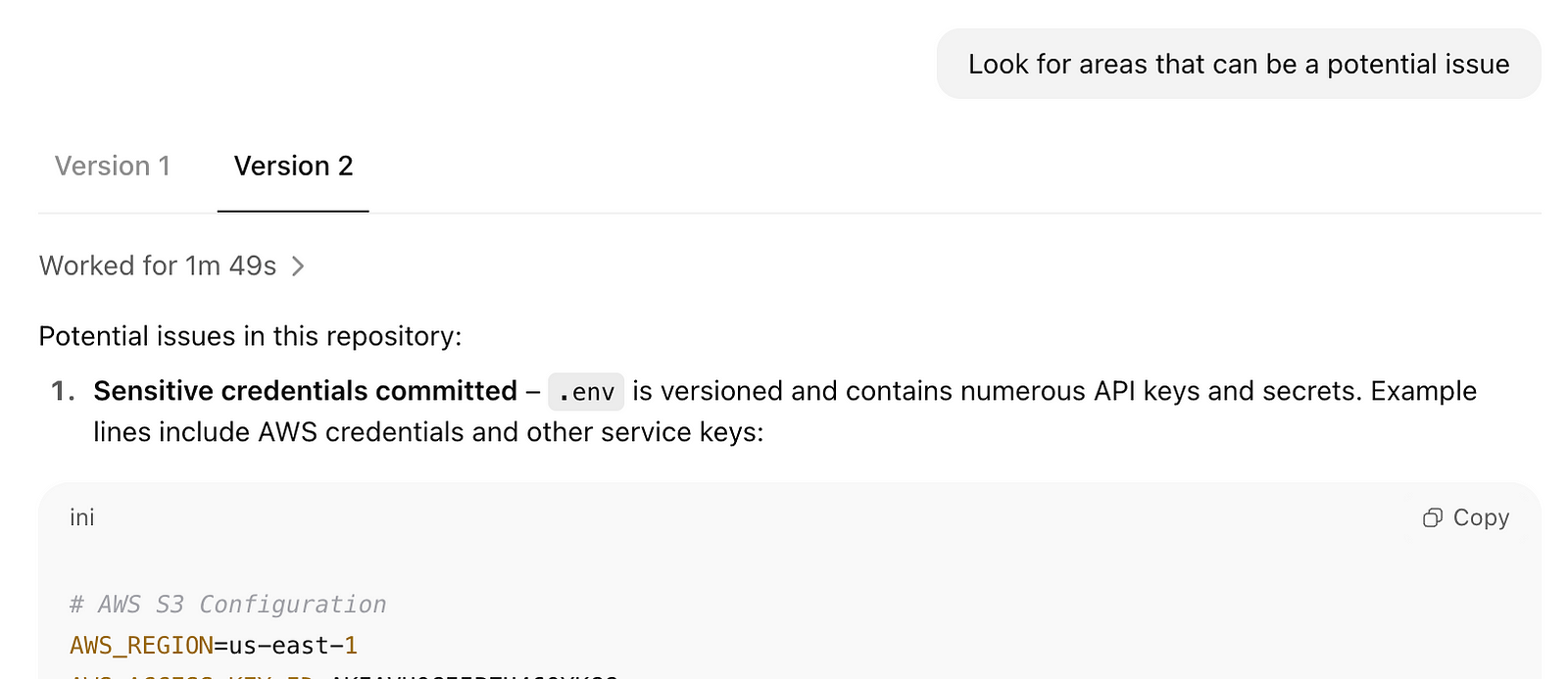Click the chevron beside Worked for 1m 49s

pos(298,266)
